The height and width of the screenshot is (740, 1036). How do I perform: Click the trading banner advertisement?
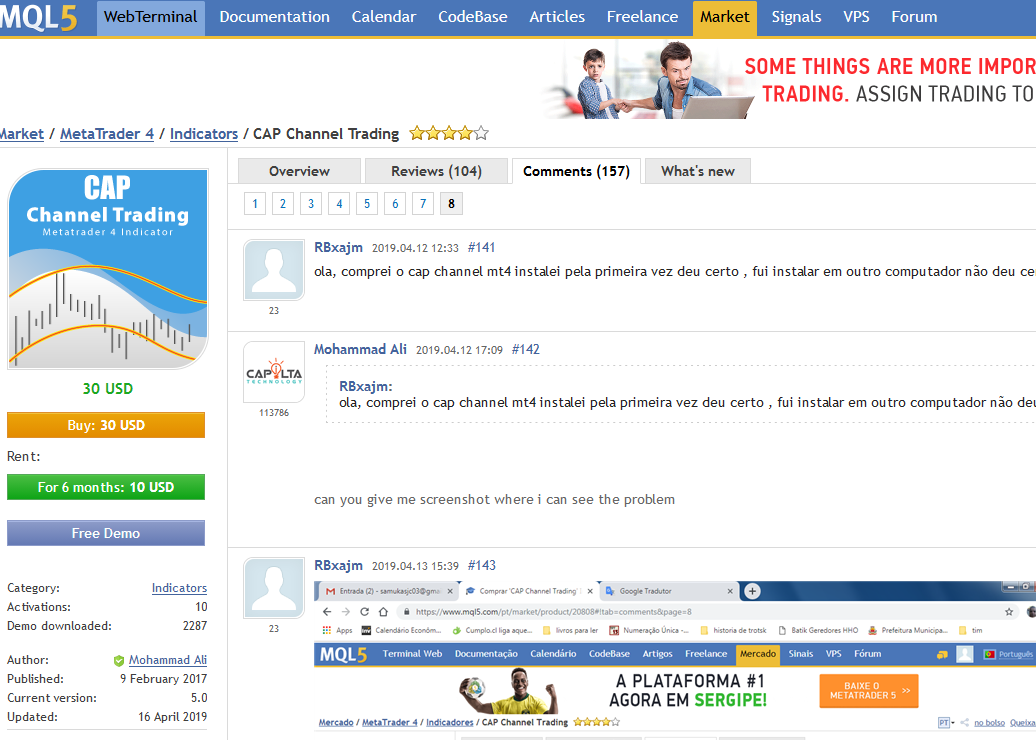coord(789,80)
